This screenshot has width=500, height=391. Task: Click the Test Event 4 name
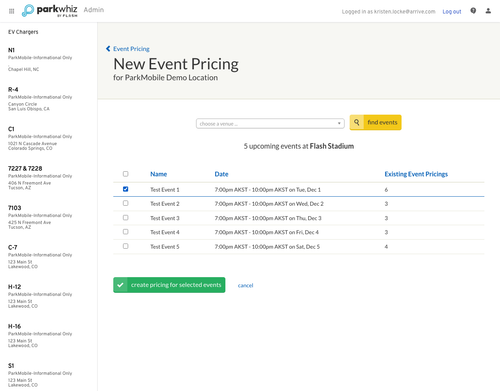(x=165, y=232)
